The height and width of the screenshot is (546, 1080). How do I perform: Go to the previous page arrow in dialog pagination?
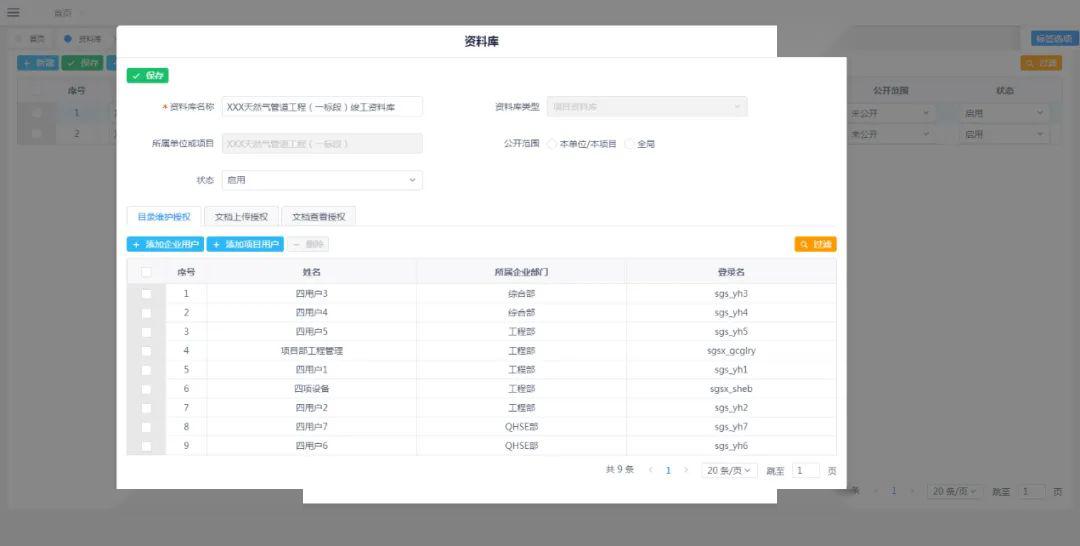651,470
